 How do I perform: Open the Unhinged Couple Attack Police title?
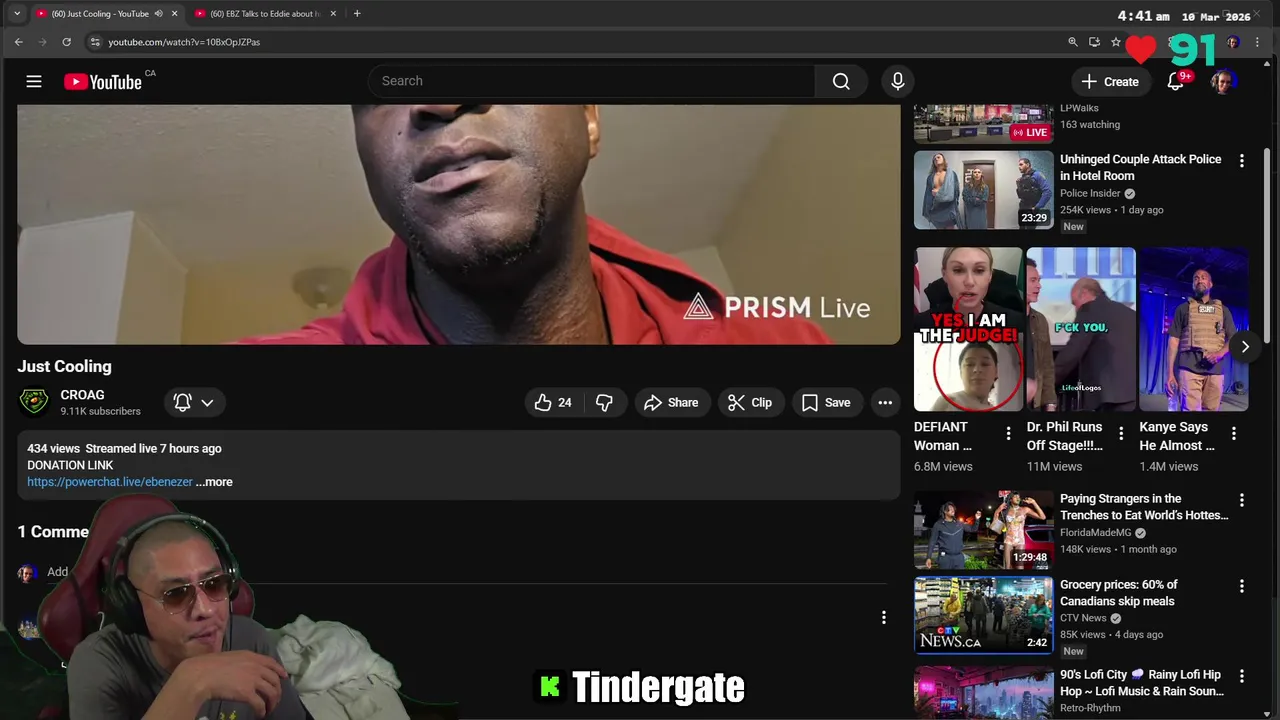(1141, 167)
